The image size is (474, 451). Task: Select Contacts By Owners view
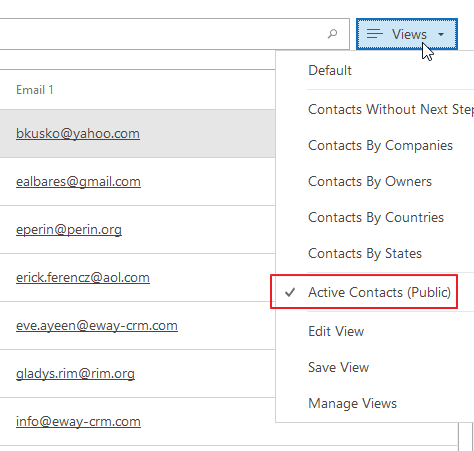[370, 181]
